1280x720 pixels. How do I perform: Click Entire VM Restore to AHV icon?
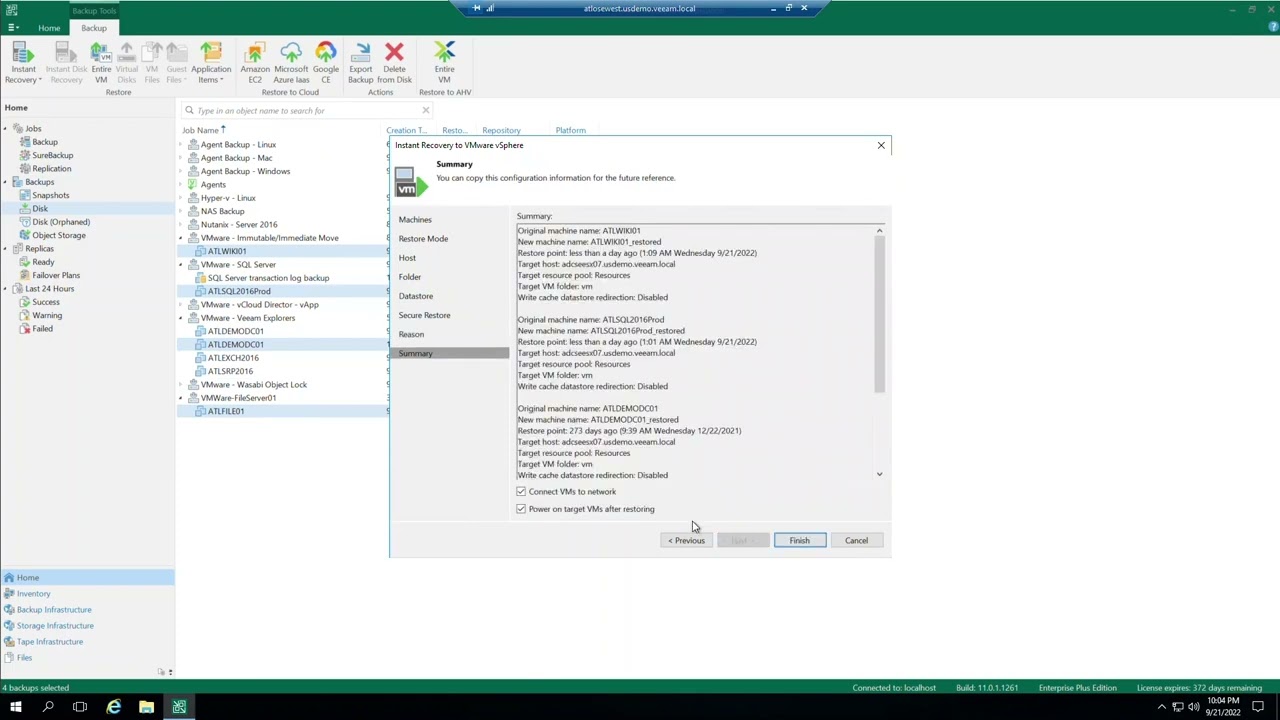pyautogui.click(x=444, y=62)
